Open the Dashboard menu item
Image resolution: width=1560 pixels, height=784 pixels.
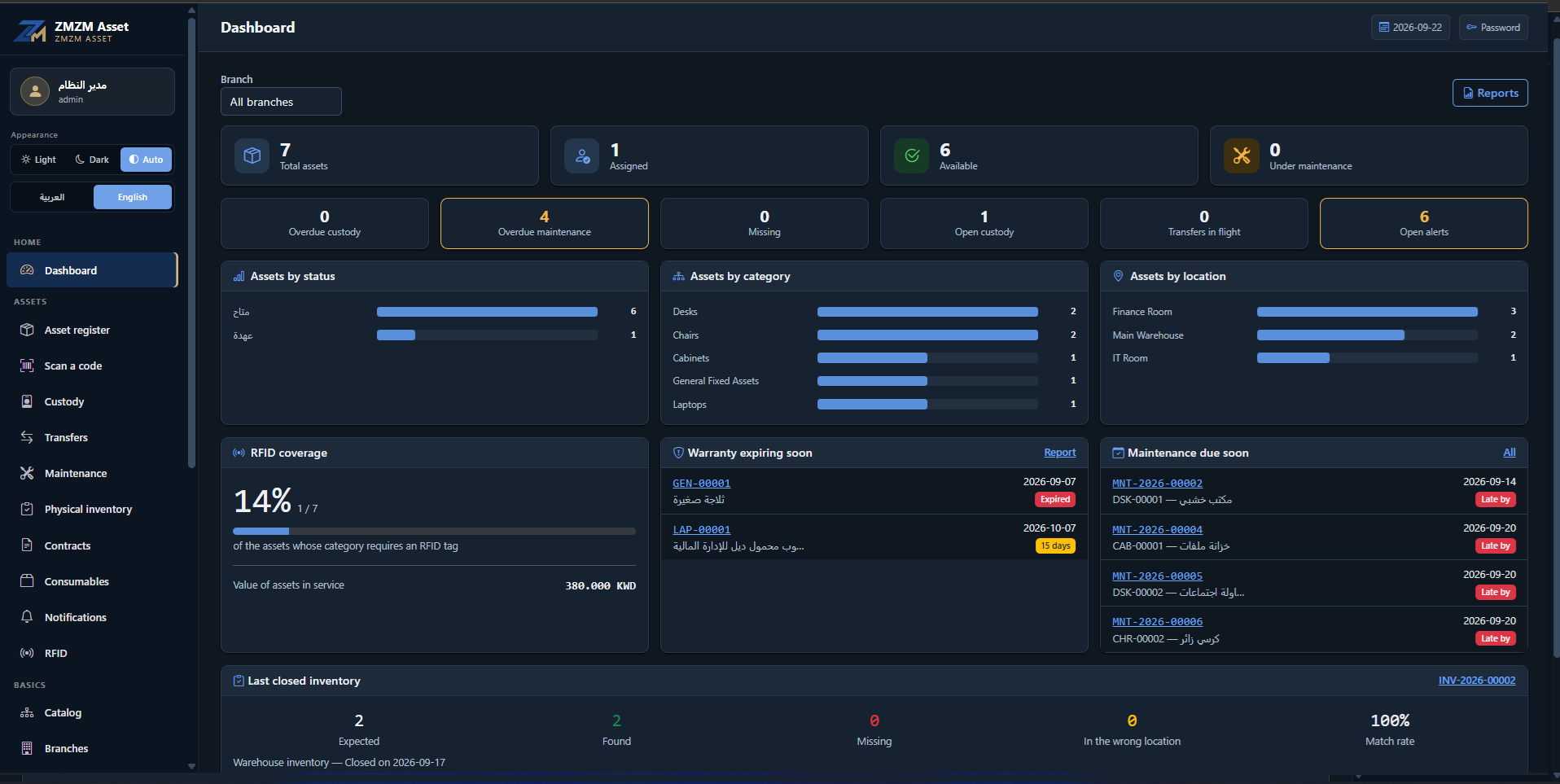(x=92, y=270)
